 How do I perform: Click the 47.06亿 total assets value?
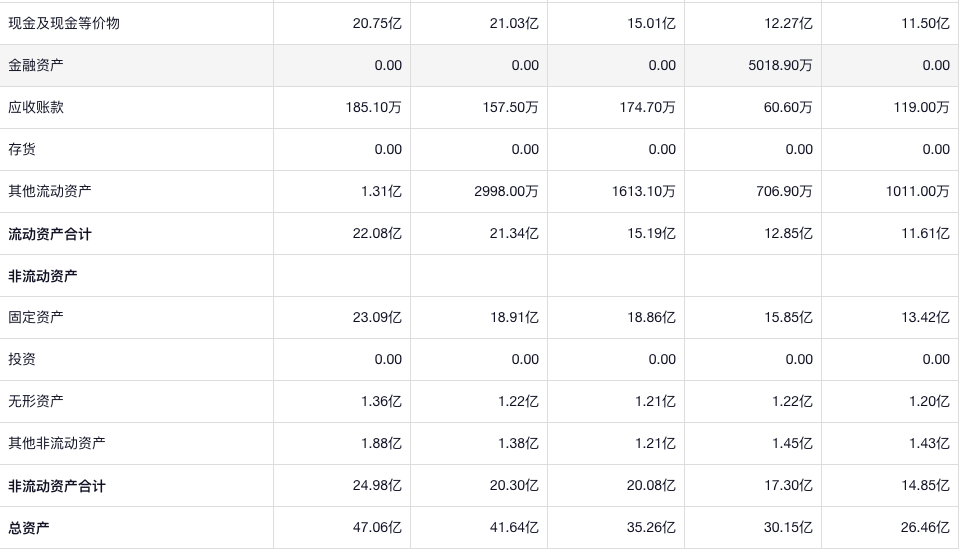point(381,527)
